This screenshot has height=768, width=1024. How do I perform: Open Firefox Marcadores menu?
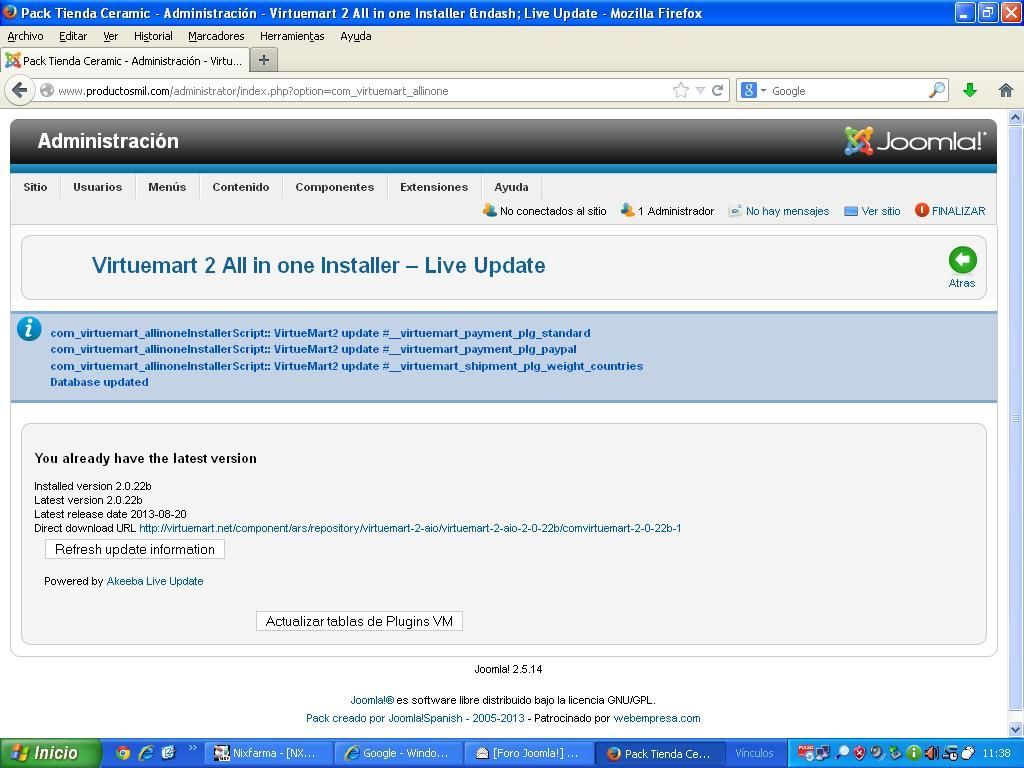pyautogui.click(x=216, y=36)
